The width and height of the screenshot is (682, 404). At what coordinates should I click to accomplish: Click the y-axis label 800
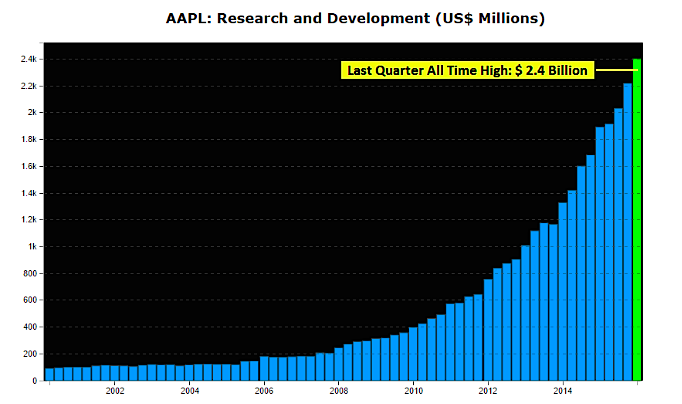30,274
